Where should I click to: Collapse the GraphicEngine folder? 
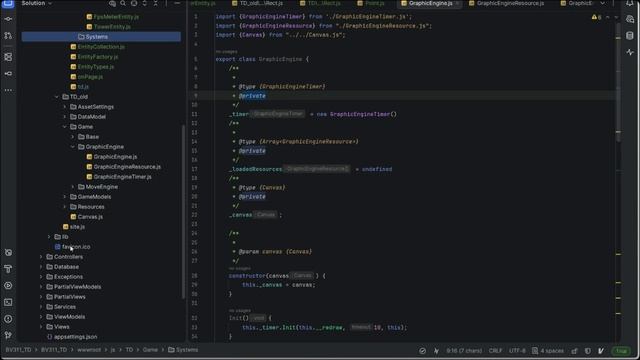coord(73,147)
